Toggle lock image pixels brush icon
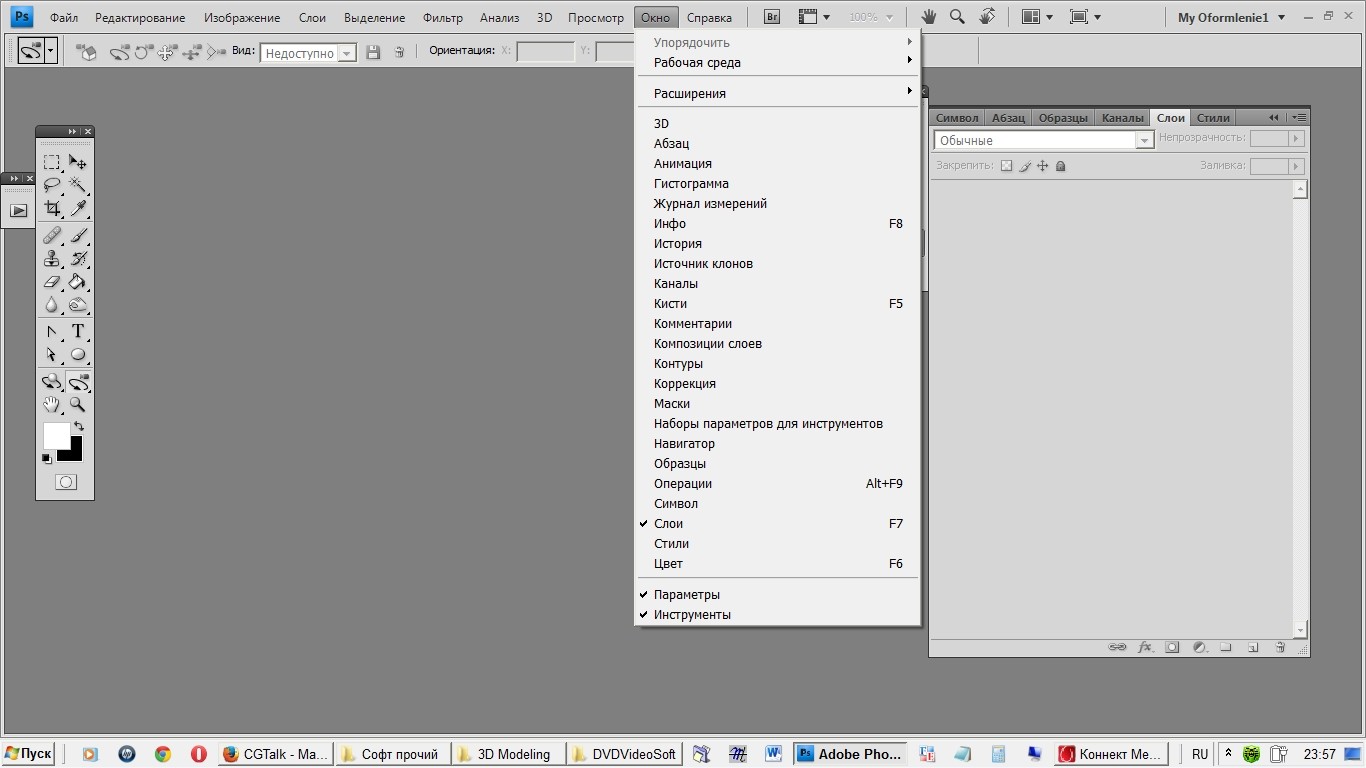 (1025, 166)
